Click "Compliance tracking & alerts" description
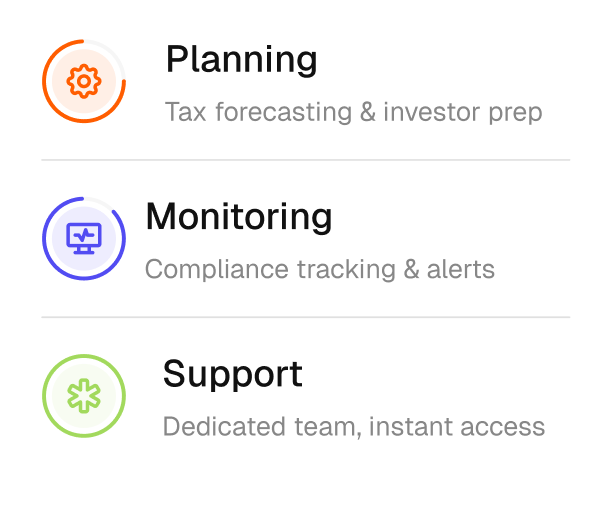The height and width of the screenshot is (520, 612). 320,269
